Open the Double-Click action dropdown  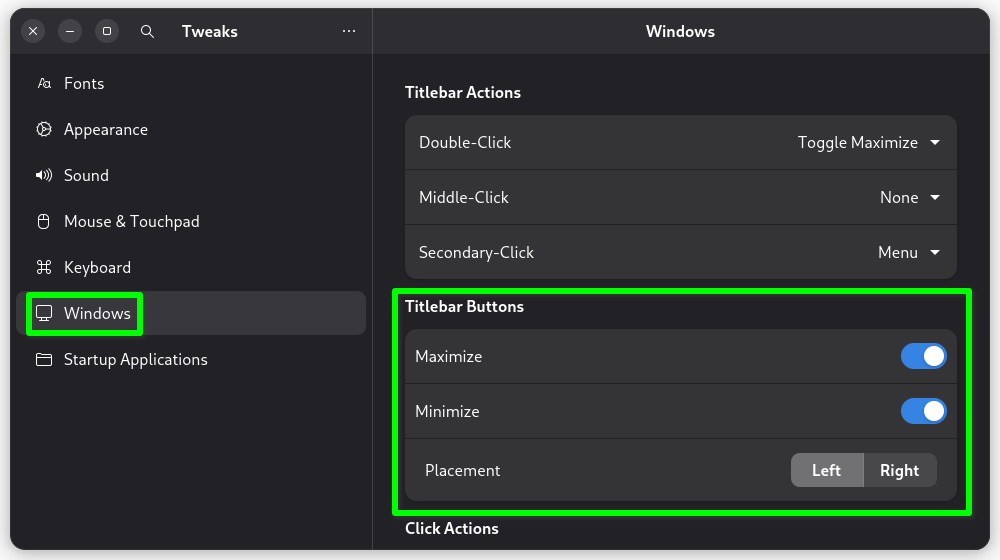tap(868, 143)
